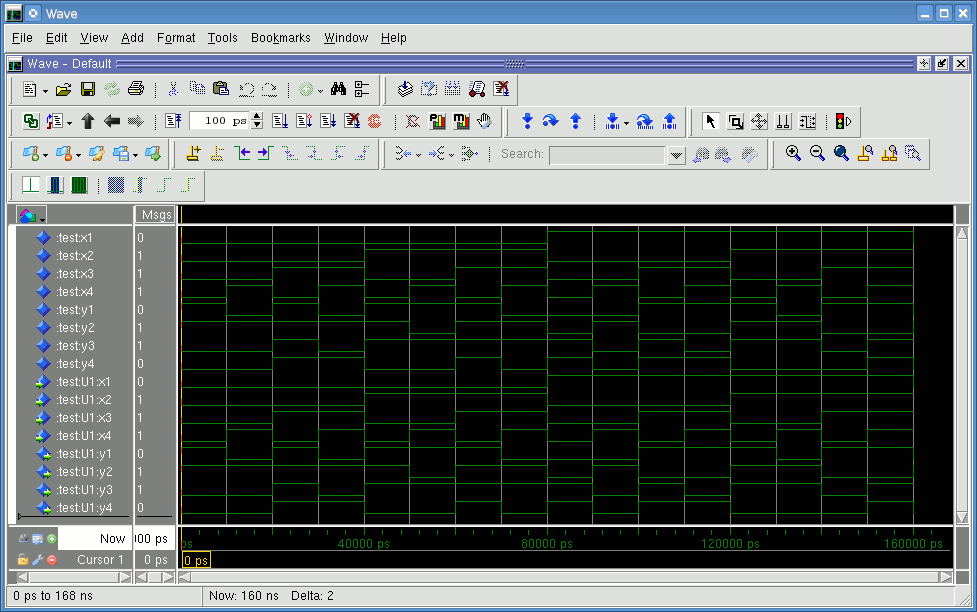Click Find Previous Transition green arrow icon

(242, 153)
